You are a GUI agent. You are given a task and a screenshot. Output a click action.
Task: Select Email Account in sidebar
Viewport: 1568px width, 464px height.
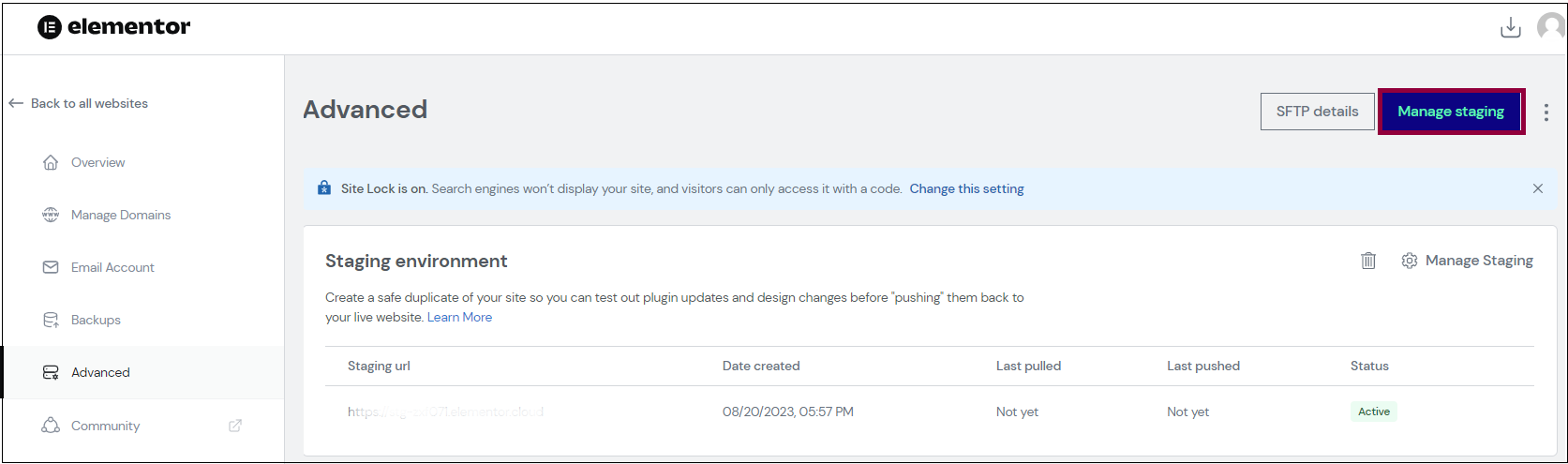[112, 267]
